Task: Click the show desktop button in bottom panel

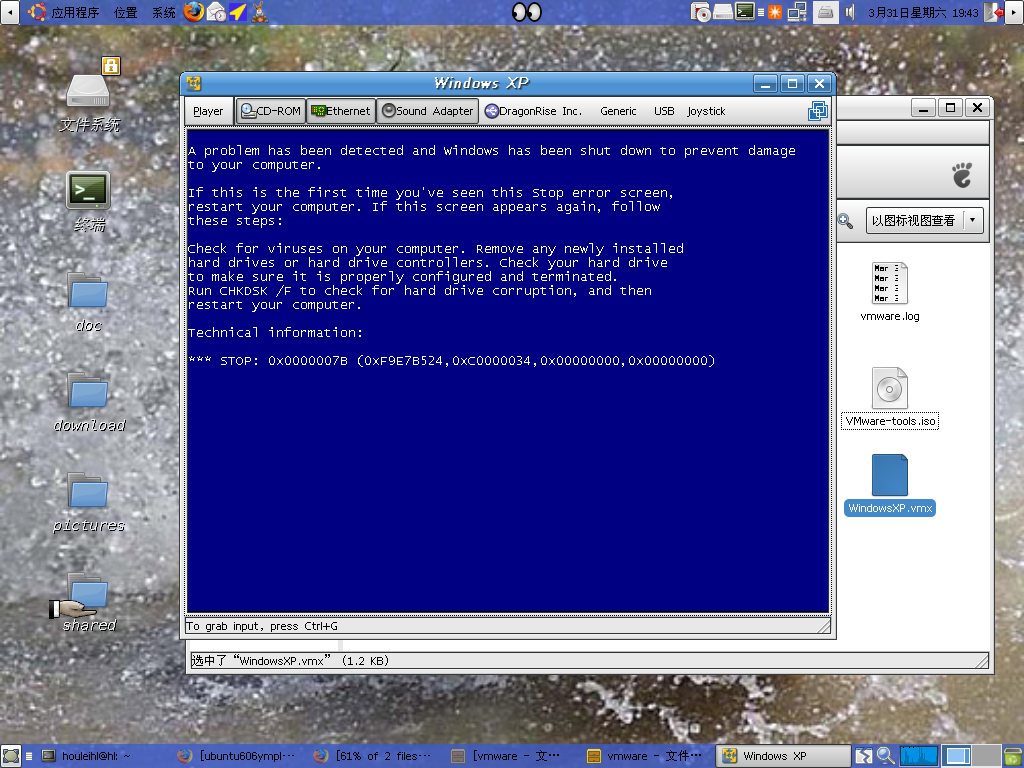Action: [x=11, y=756]
